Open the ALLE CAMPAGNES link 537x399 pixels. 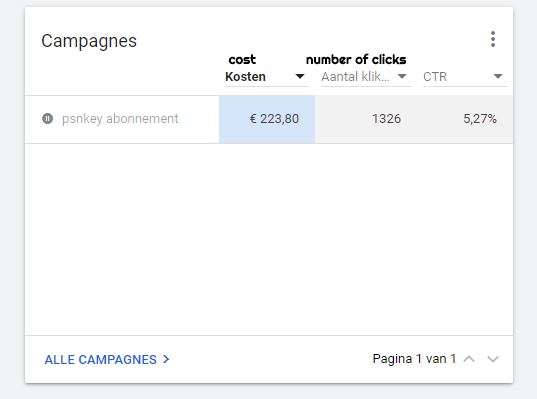pos(100,360)
